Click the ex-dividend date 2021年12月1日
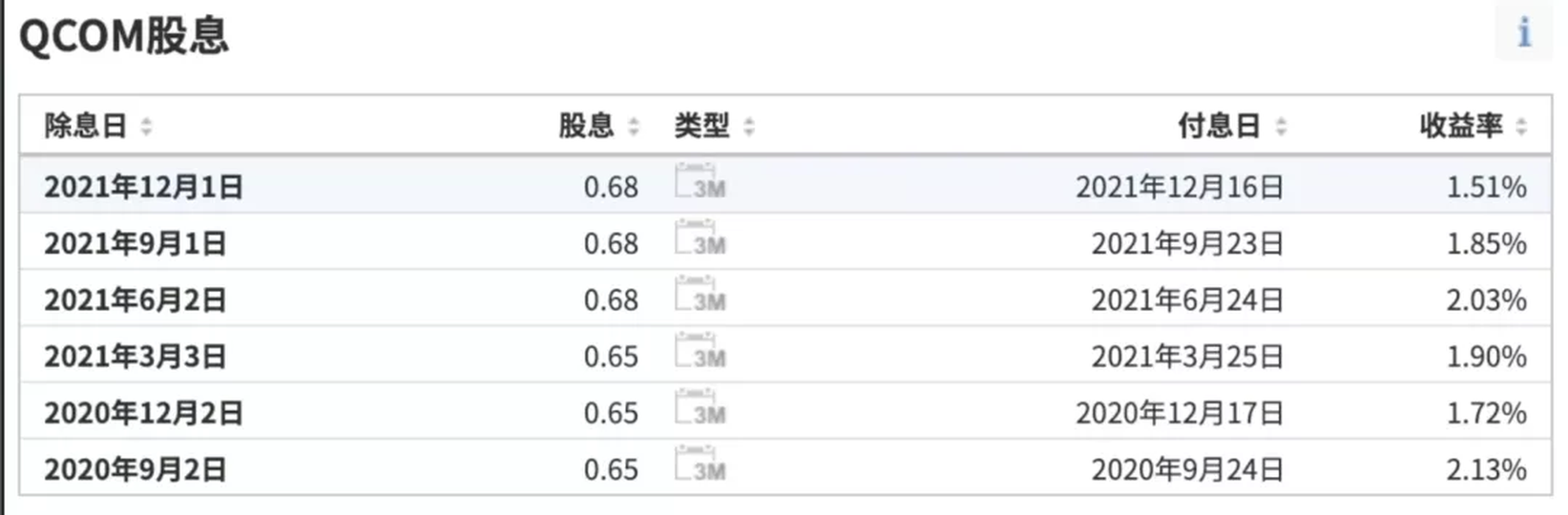 (143, 187)
